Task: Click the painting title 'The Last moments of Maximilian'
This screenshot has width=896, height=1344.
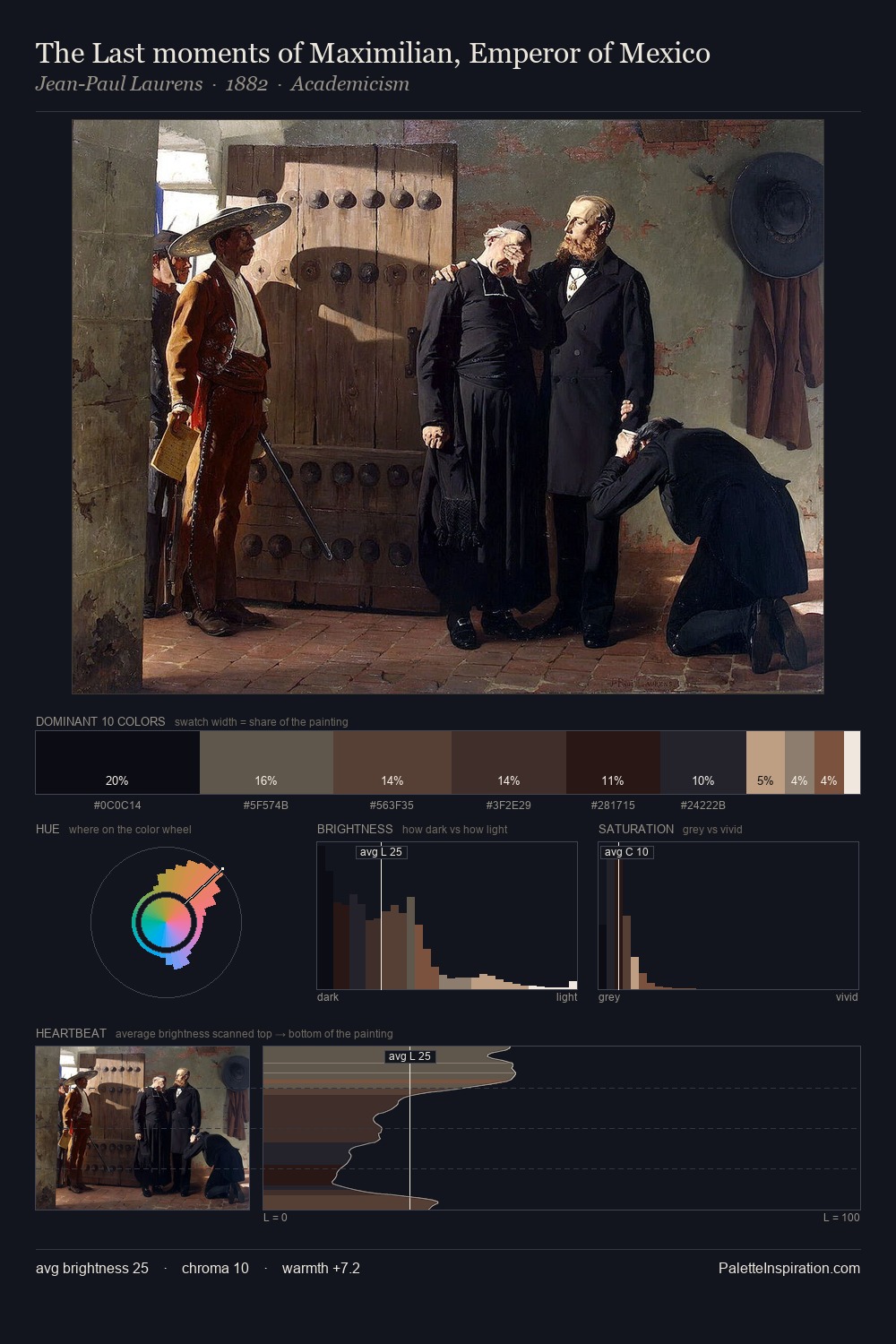Action: (x=373, y=54)
